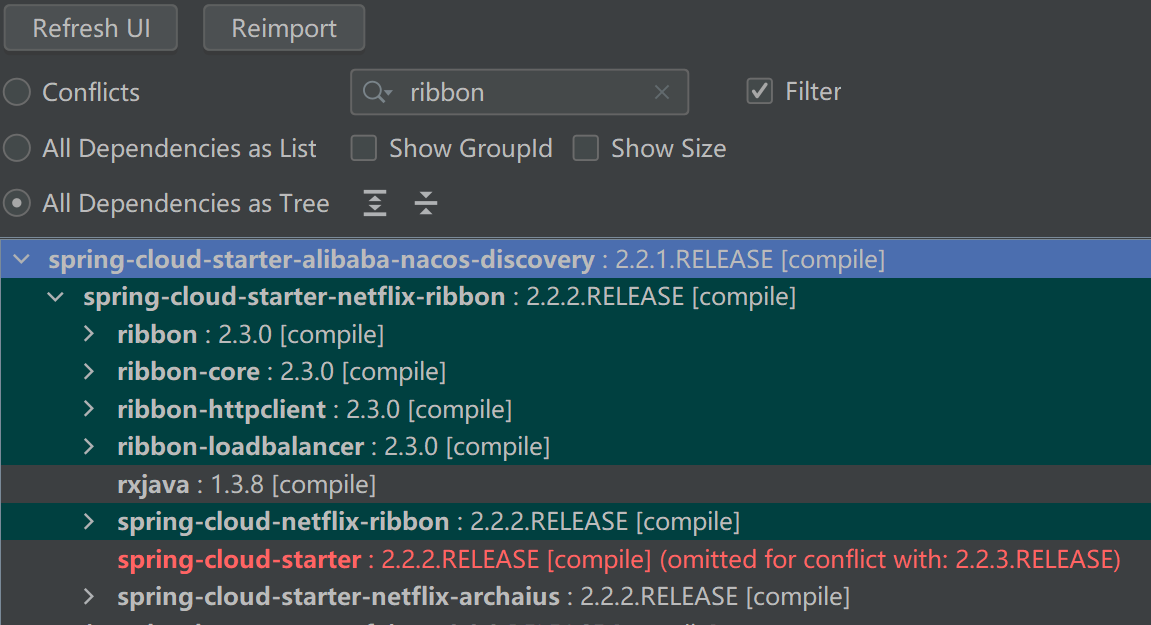Image resolution: width=1151 pixels, height=625 pixels.
Task: Collapse spring-cloud-starter-alibaba-nacos-discovery node
Action: [x=22, y=260]
